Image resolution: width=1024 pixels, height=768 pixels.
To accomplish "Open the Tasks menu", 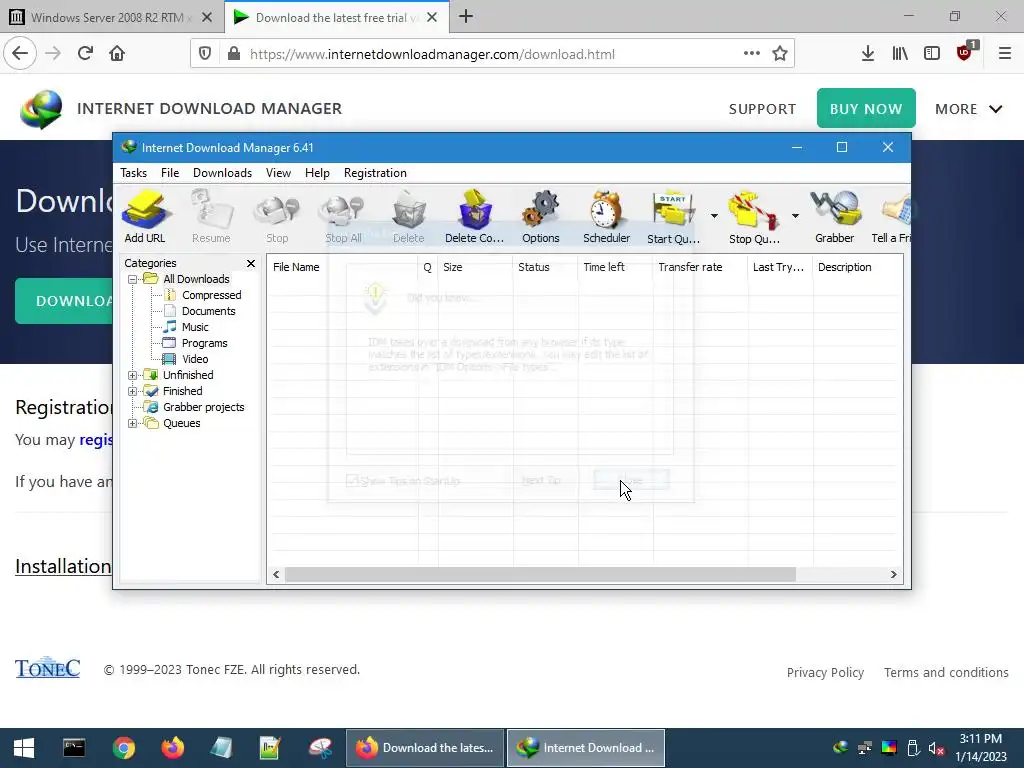I will coord(133,173).
